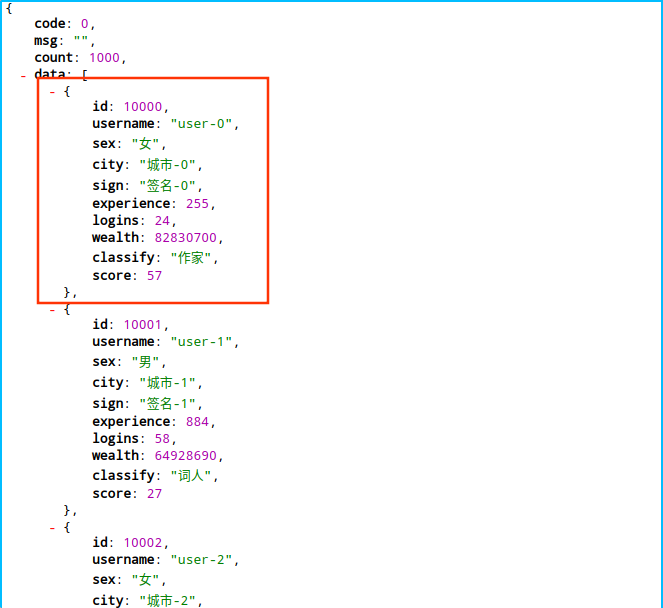
Task: Click the msg key
Action: point(46,41)
